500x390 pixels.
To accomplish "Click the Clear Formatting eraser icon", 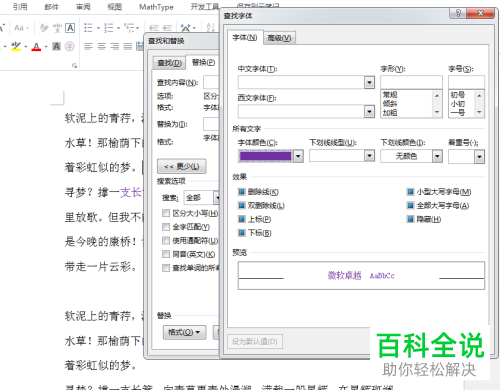I will (x=44, y=28).
